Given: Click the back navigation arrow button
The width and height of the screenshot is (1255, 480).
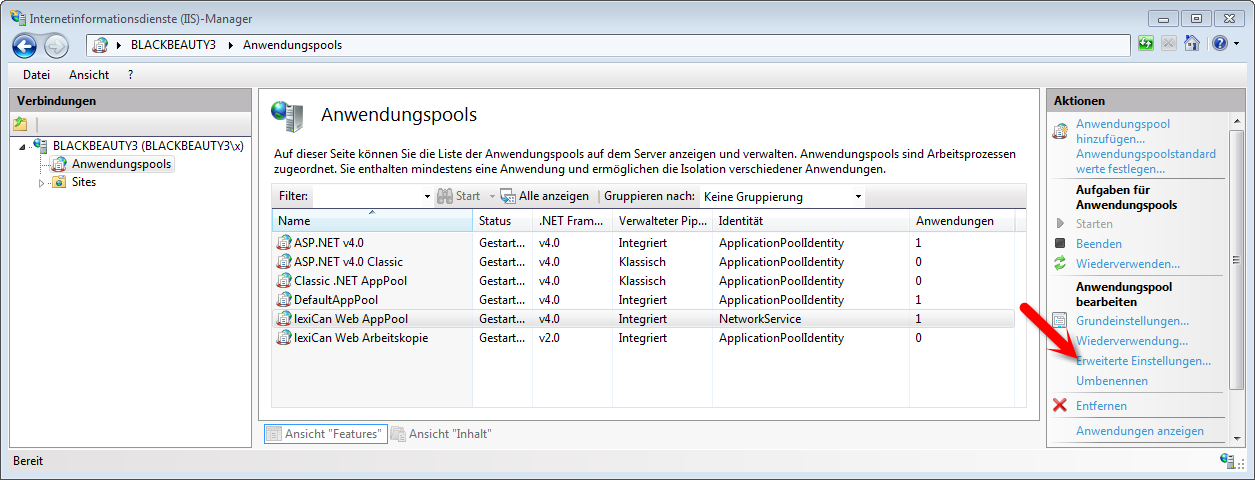Looking at the screenshot, I should point(25,45).
